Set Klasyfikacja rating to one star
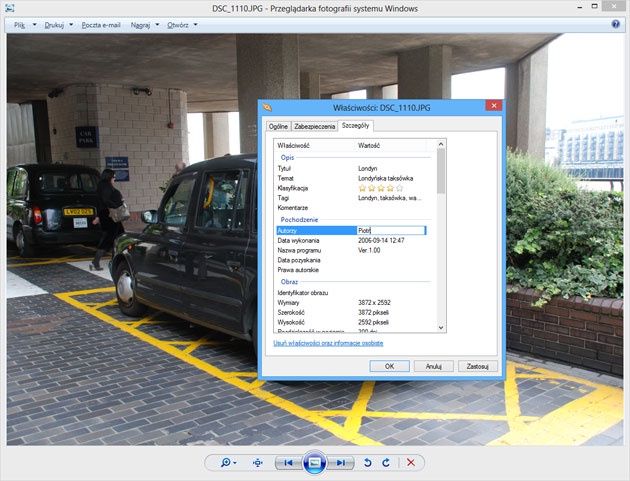 (x=362, y=188)
